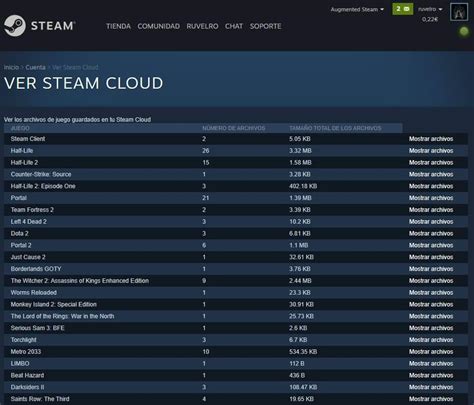Show files for Monkey Island 2

(431, 305)
